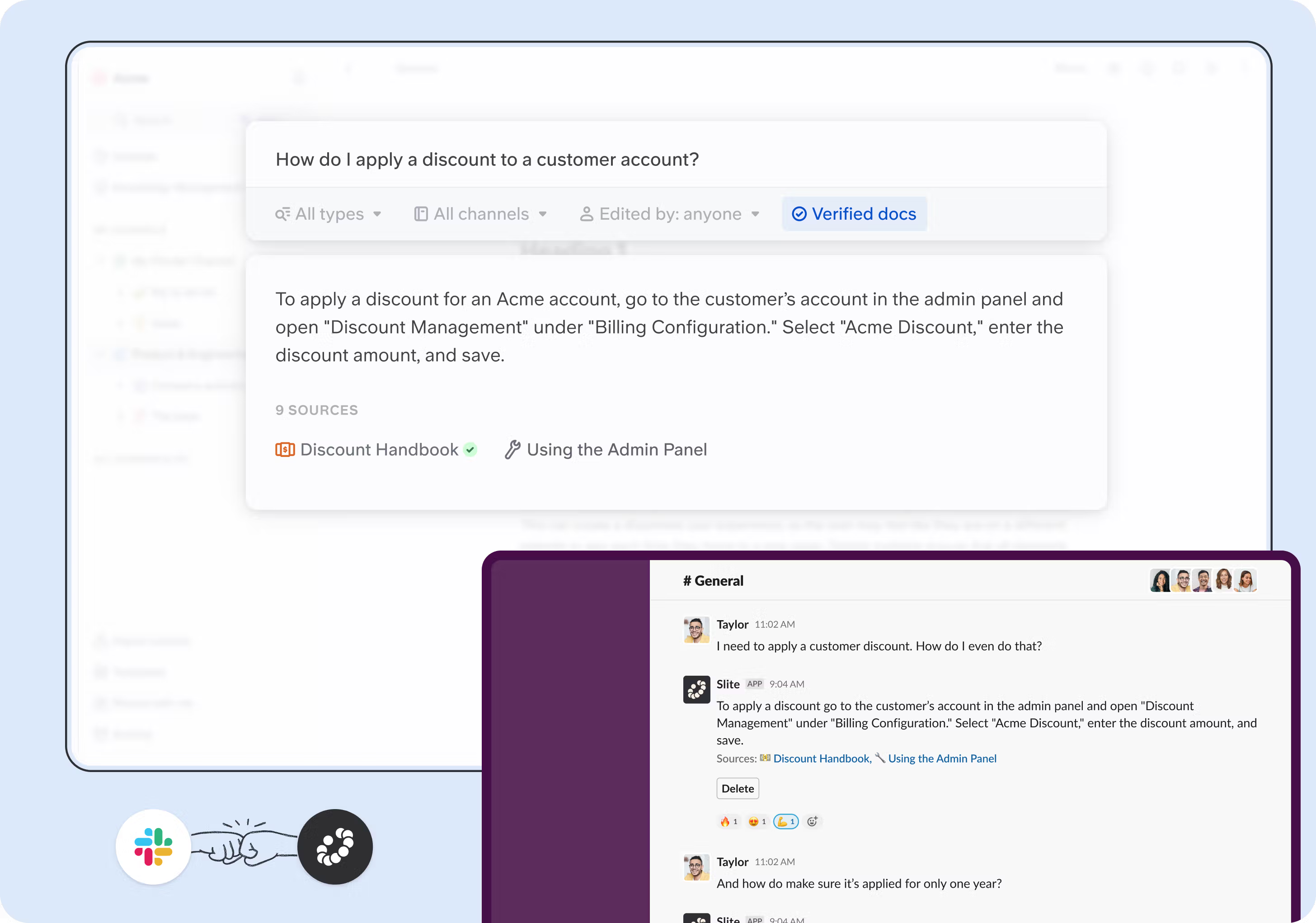The image size is (1316, 923).
Task: Open the Edited by: anyone dropdown
Action: pyautogui.click(x=669, y=214)
